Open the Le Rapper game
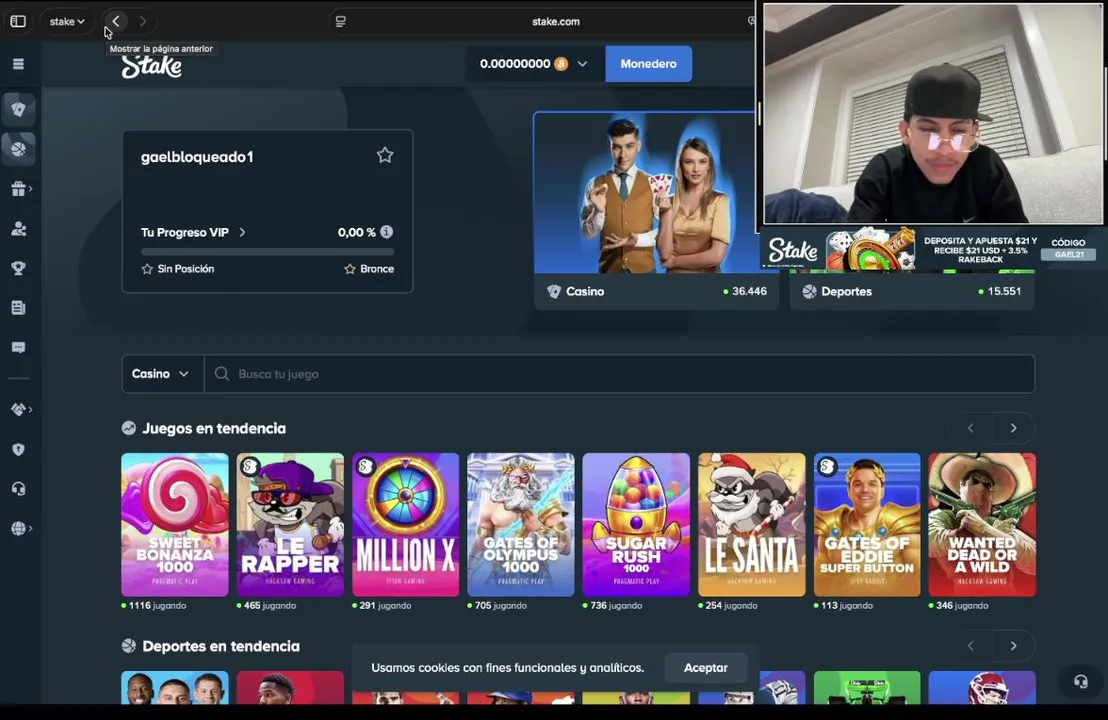Screen dimensions: 1108x720 [x=290, y=524]
